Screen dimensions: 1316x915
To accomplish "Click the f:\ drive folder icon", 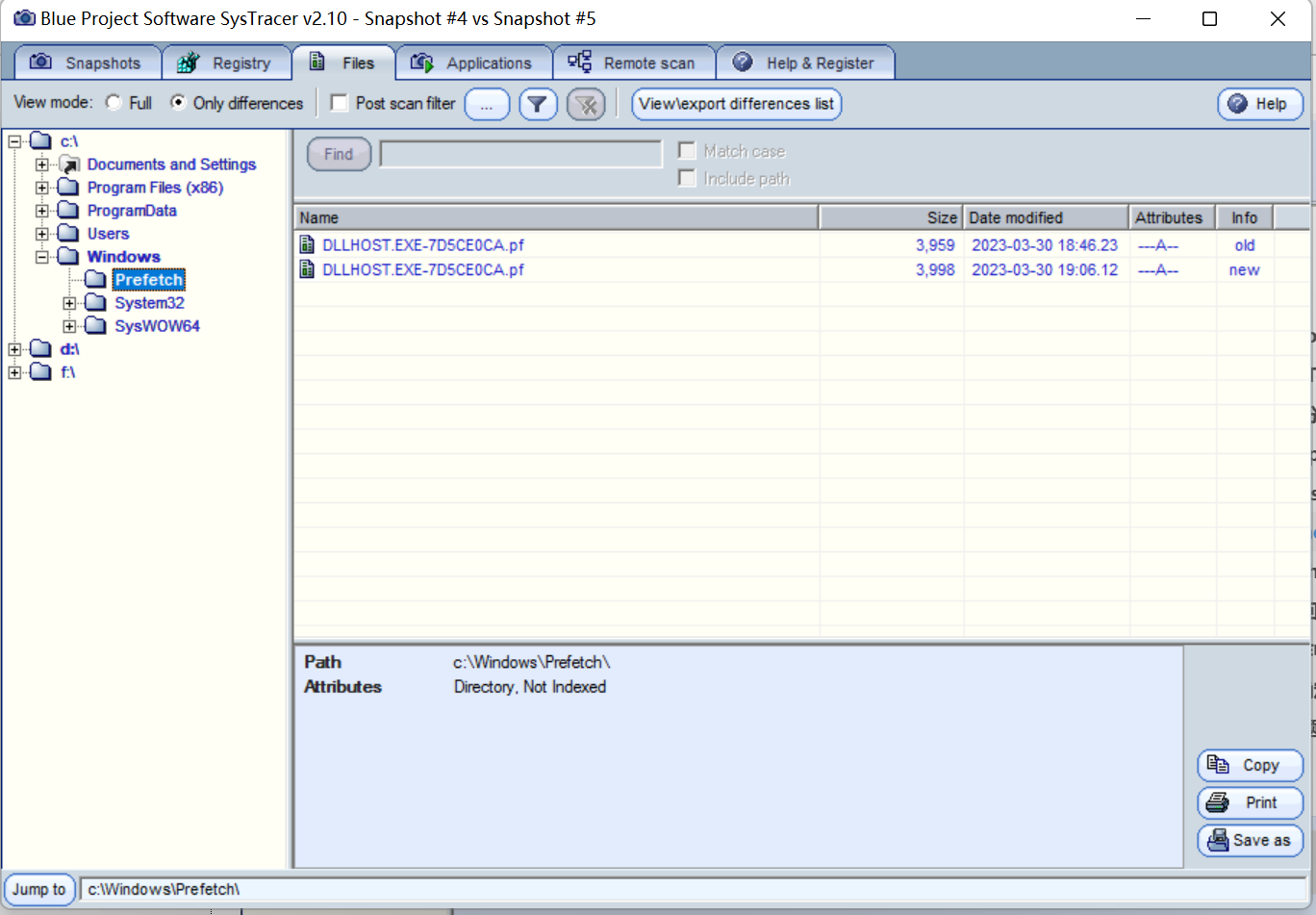I will pyautogui.click(x=41, y=371).
